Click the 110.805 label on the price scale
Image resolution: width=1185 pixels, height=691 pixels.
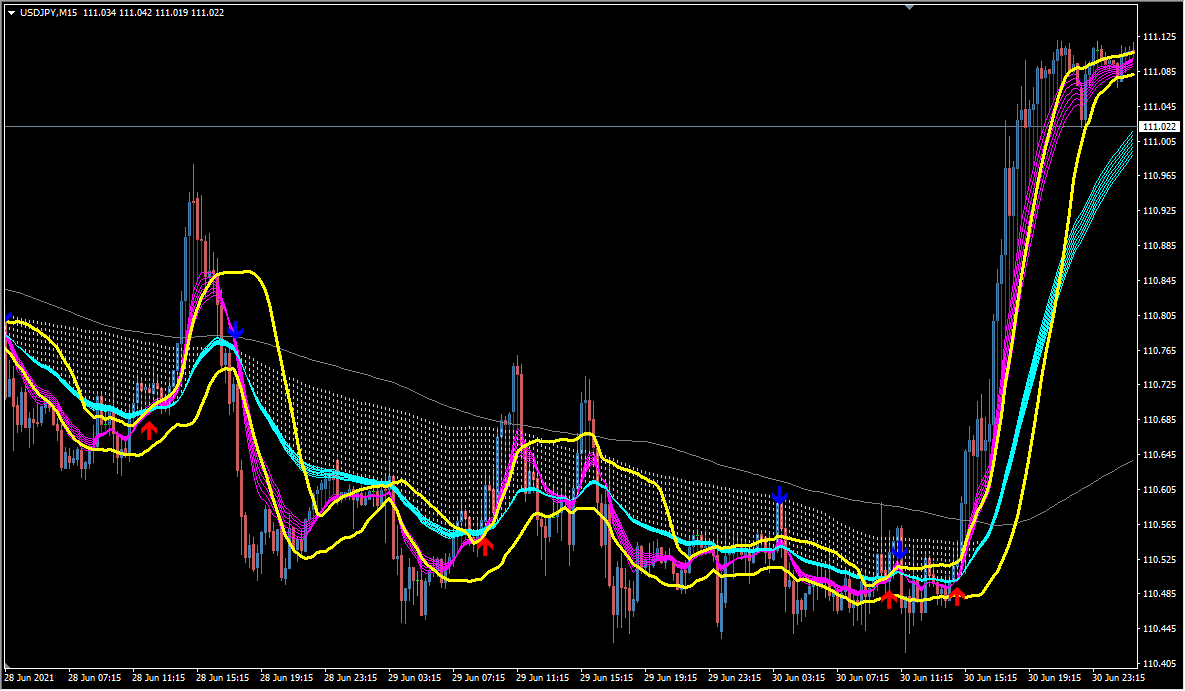point(1159,316)
